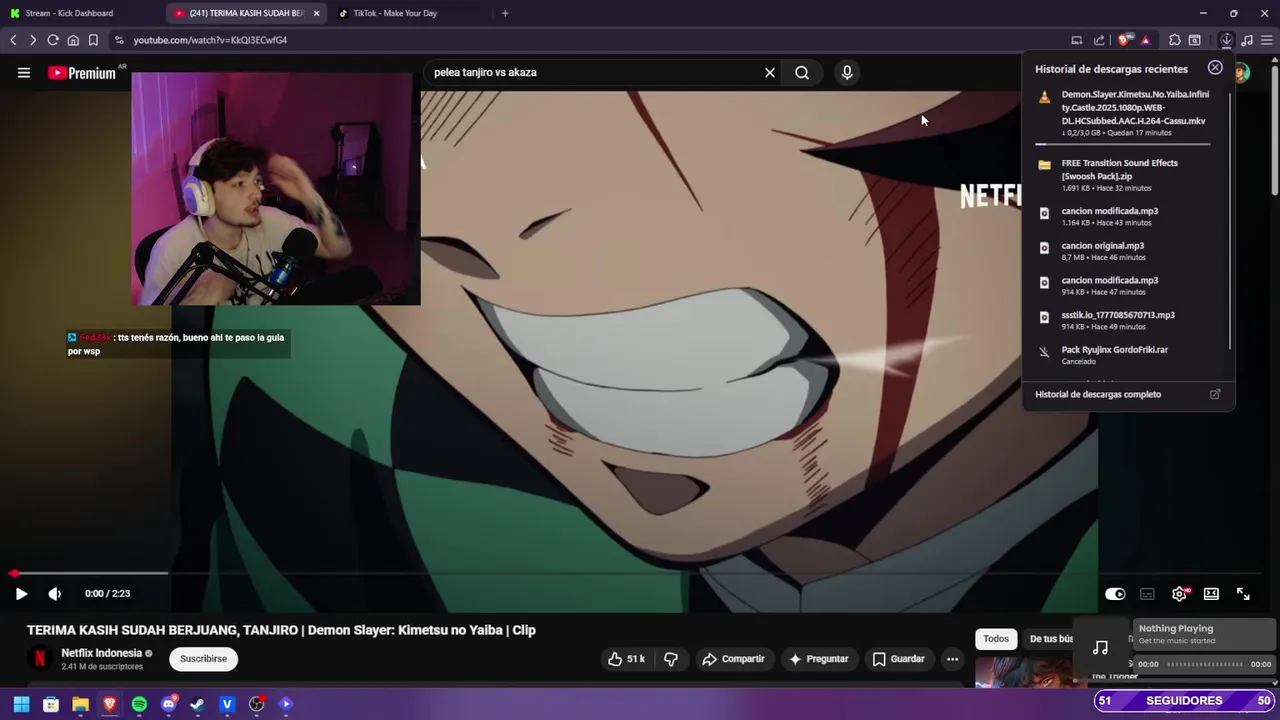
Task: Close the TERIMA KASIH YouTube tab
Action: pos(317,13)
